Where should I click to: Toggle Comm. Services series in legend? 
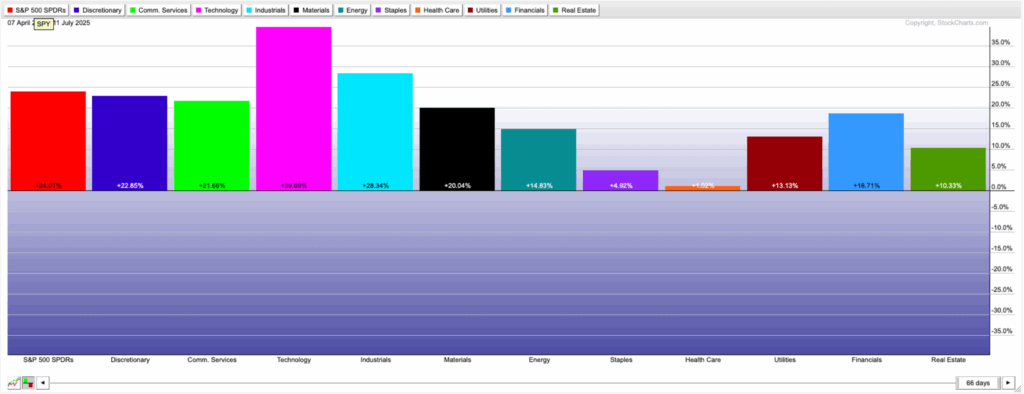click(158, 10)
